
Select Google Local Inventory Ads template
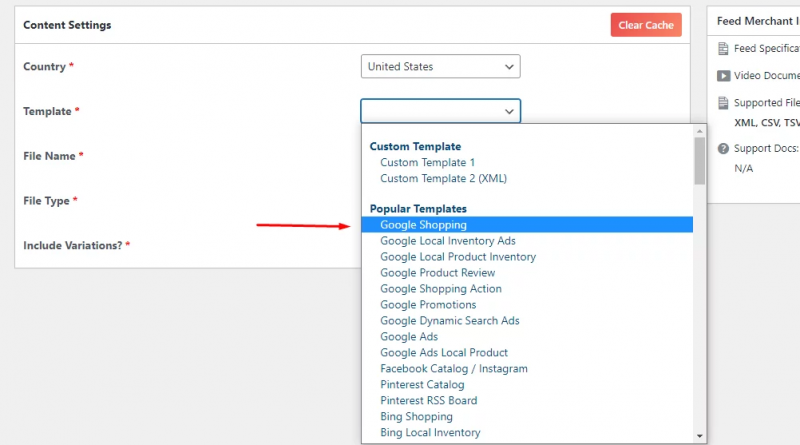[447, 241]
